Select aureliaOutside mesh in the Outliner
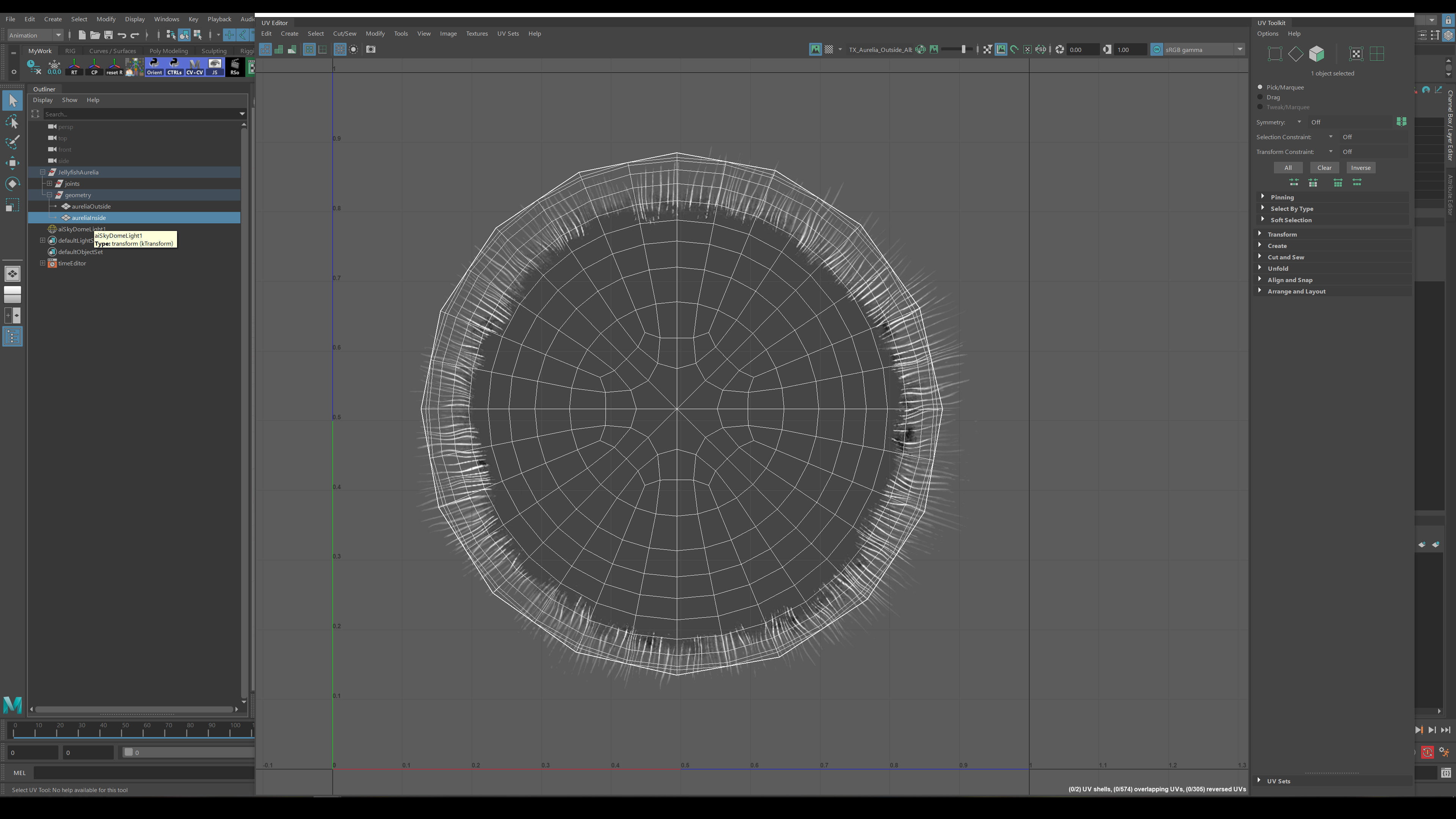 click(x=91, y=206)
